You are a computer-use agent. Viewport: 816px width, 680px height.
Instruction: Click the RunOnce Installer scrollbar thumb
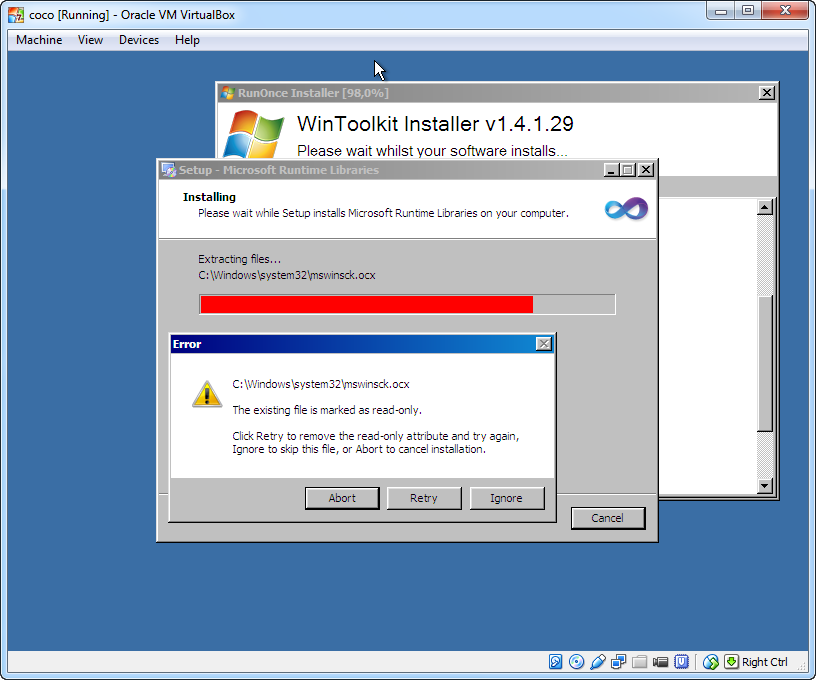(764, 363)
